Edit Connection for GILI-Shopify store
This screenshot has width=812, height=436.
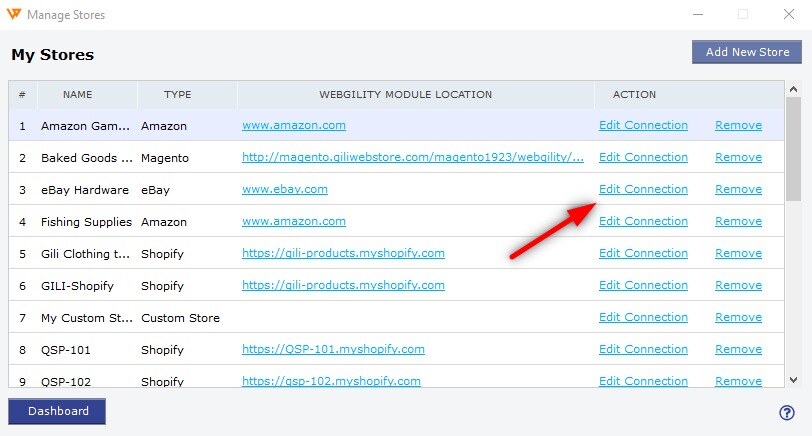click(x=643, y=285)
